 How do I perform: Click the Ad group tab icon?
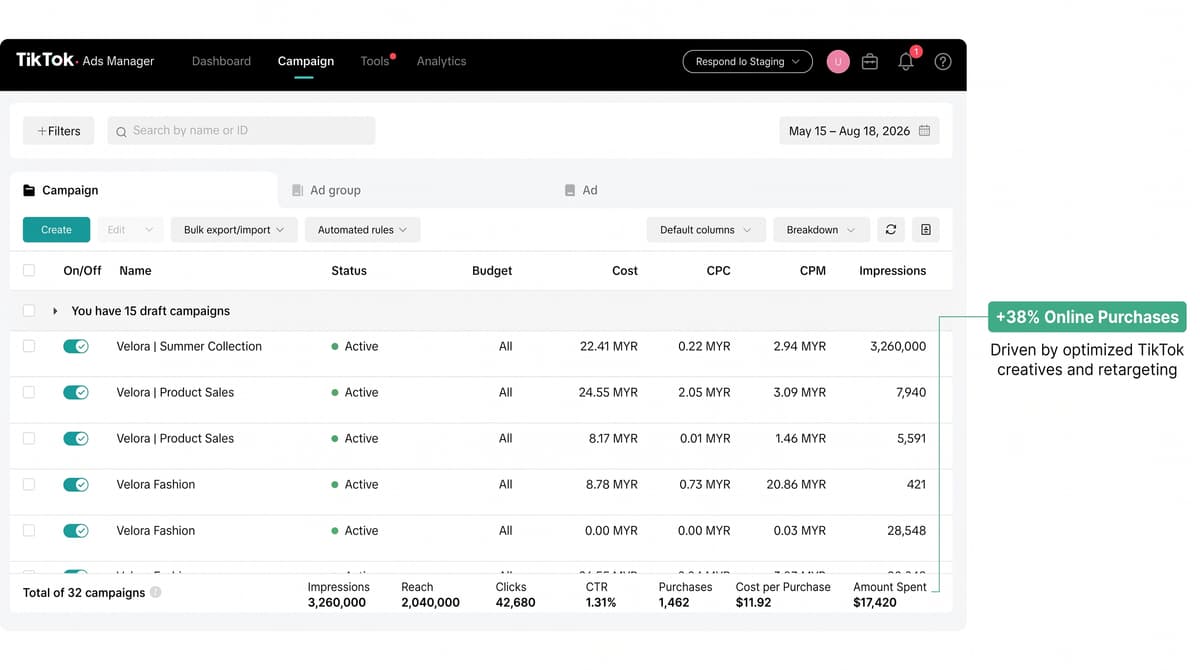click(x=297, y=190)
